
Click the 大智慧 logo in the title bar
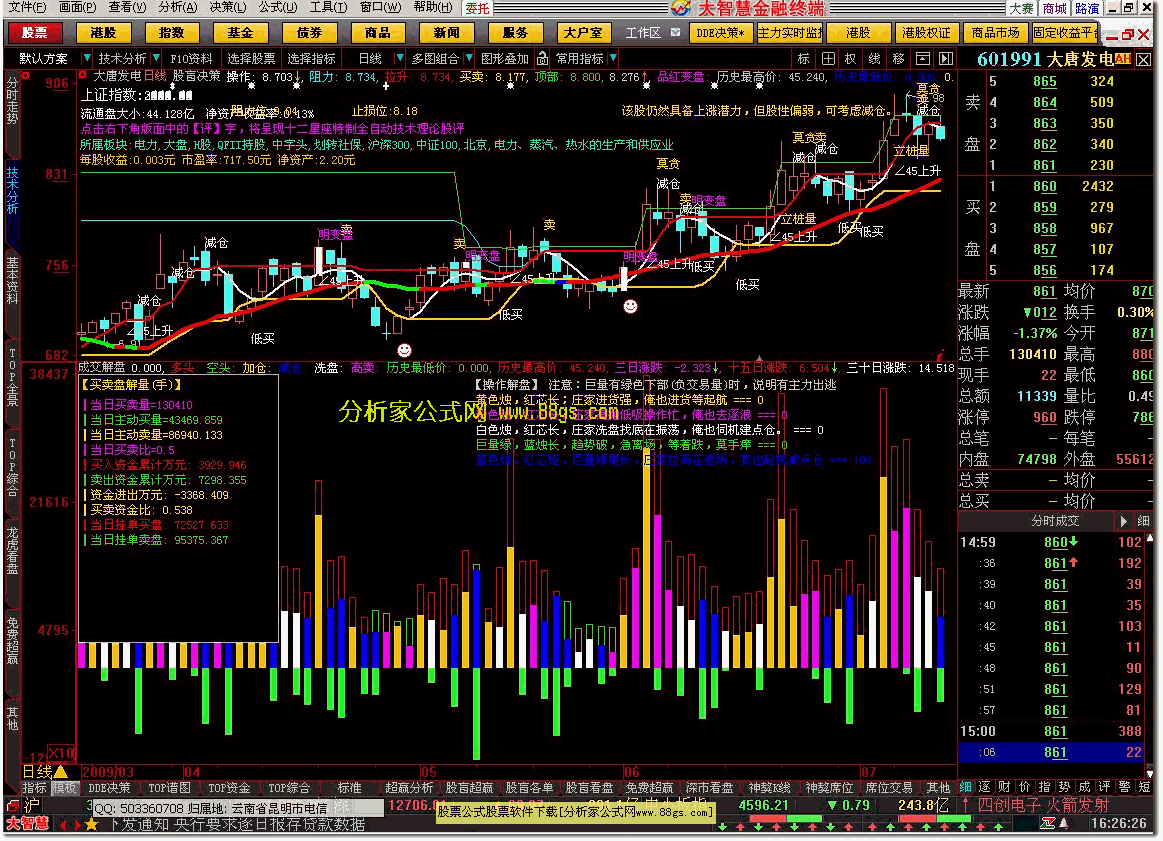pyautogui.click(x=681, y=8)
